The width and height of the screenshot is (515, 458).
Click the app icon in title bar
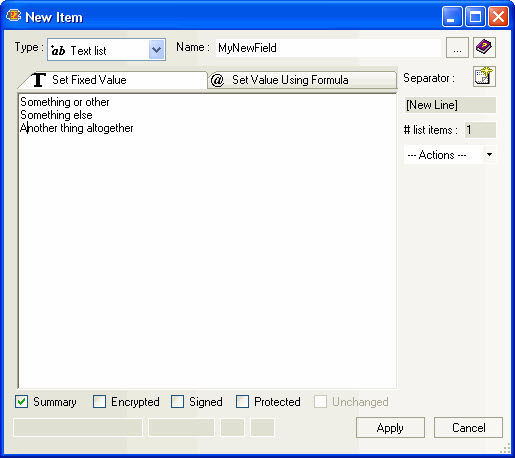coord(13,16)
